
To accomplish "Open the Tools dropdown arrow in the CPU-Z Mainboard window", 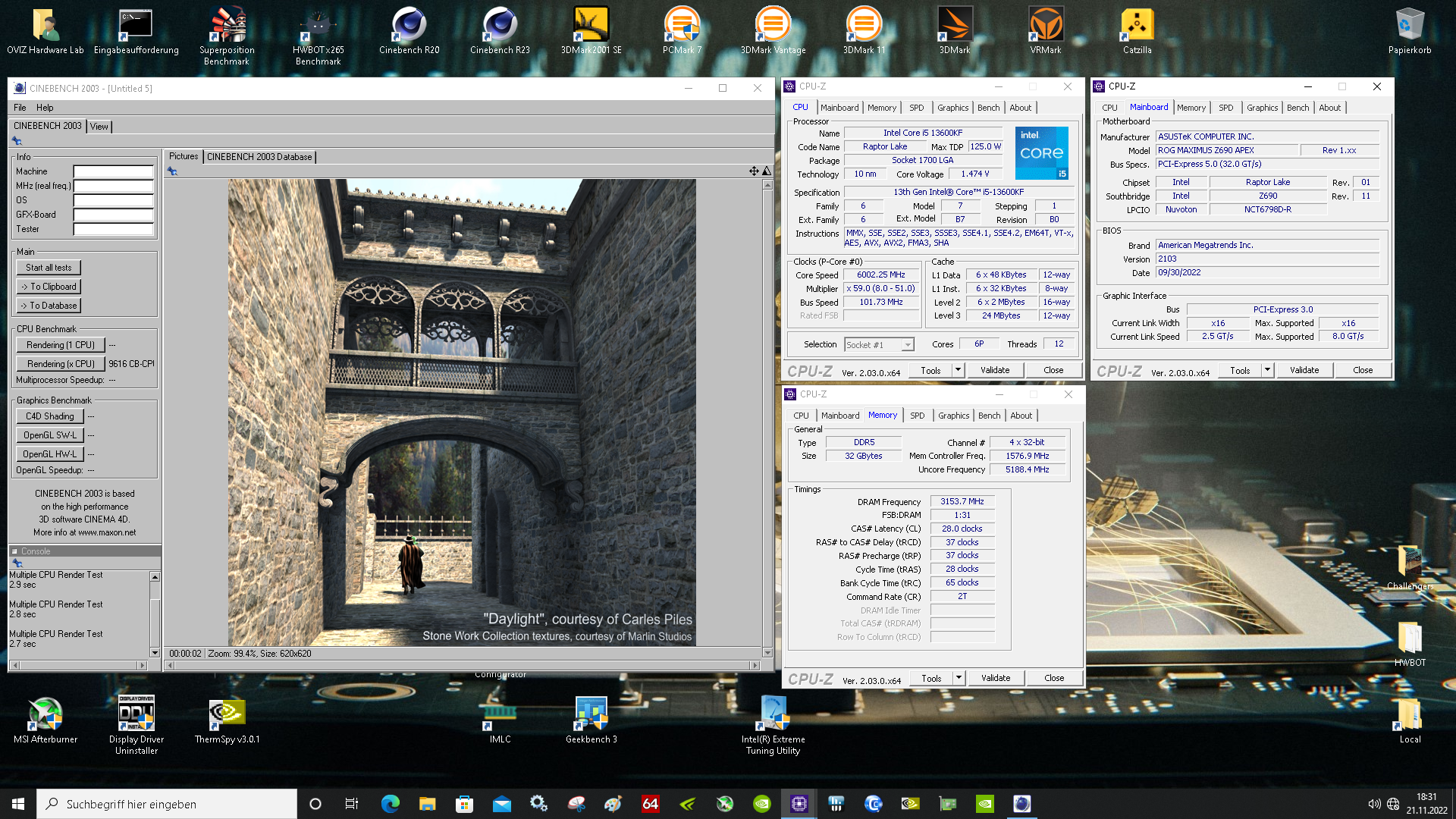I will pyautogui.click(x=1267, y=370).
